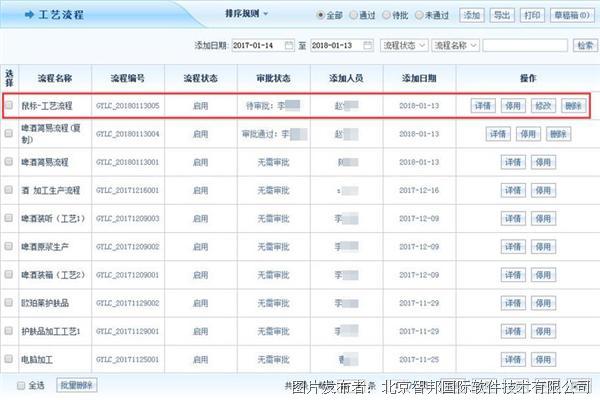Viewport: 600px width, 400px height.
Task: Tick the checkbox for 啤酒装箱（工艺2） row
Action: [x=9, y=274]
